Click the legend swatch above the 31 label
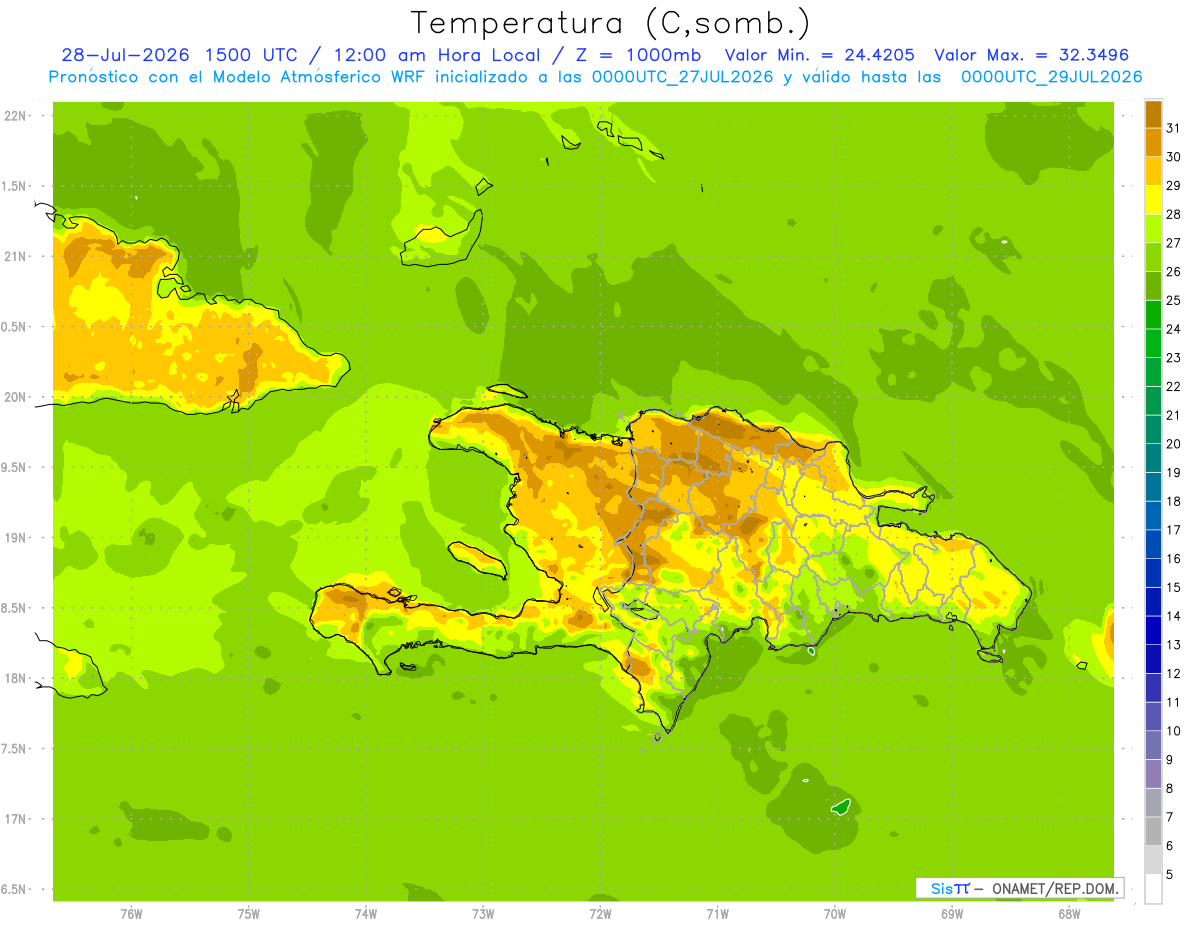This screenshot has height=927, width=1200. [x=1154, y=113]
